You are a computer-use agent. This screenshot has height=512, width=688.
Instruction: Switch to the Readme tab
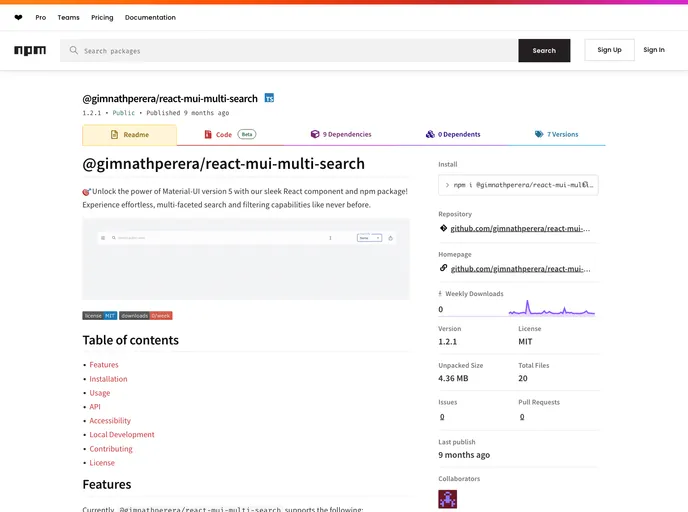pyautogui.click(x=129, y=135)
